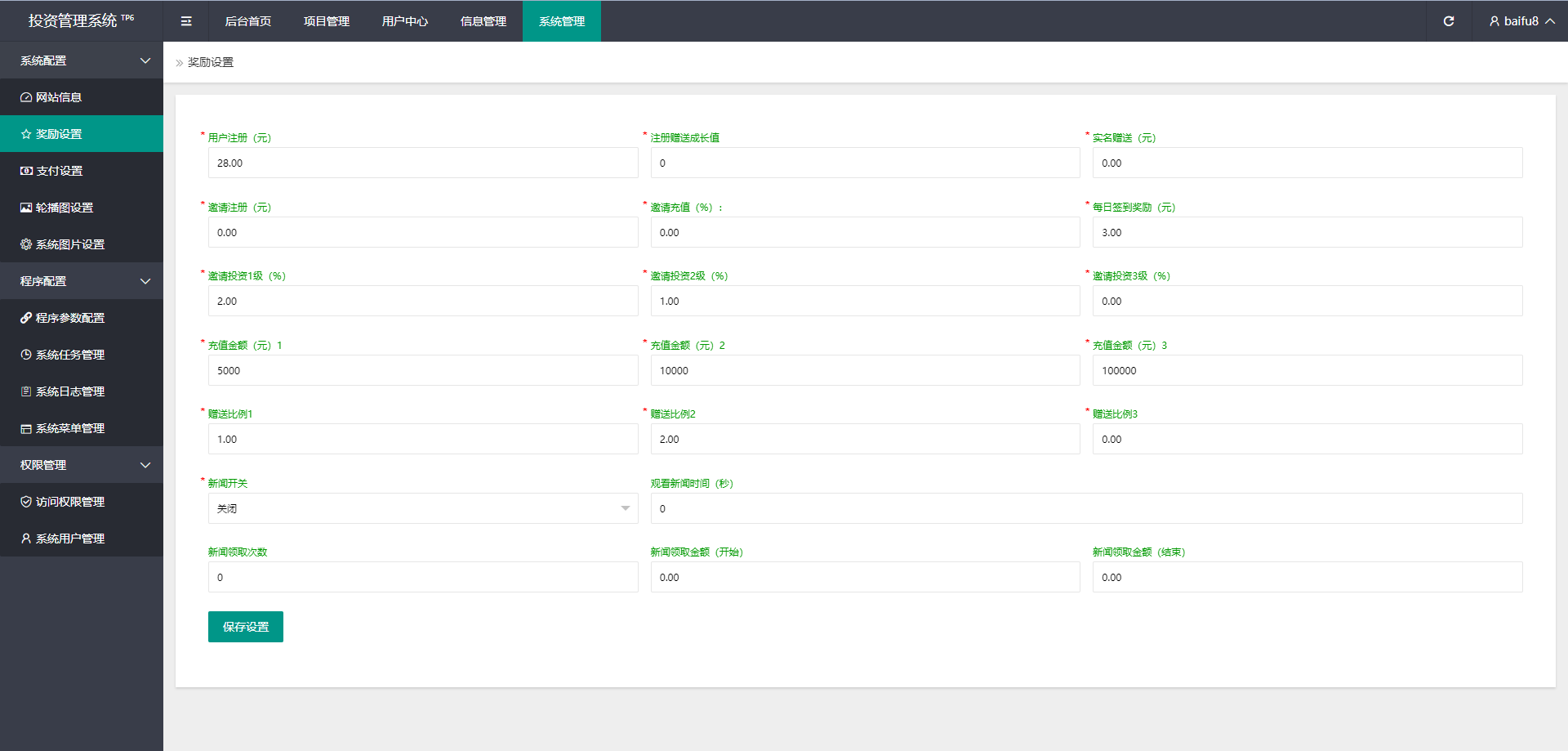
Task: Open 访问权限管理 shield item
Action: [69, 502]
